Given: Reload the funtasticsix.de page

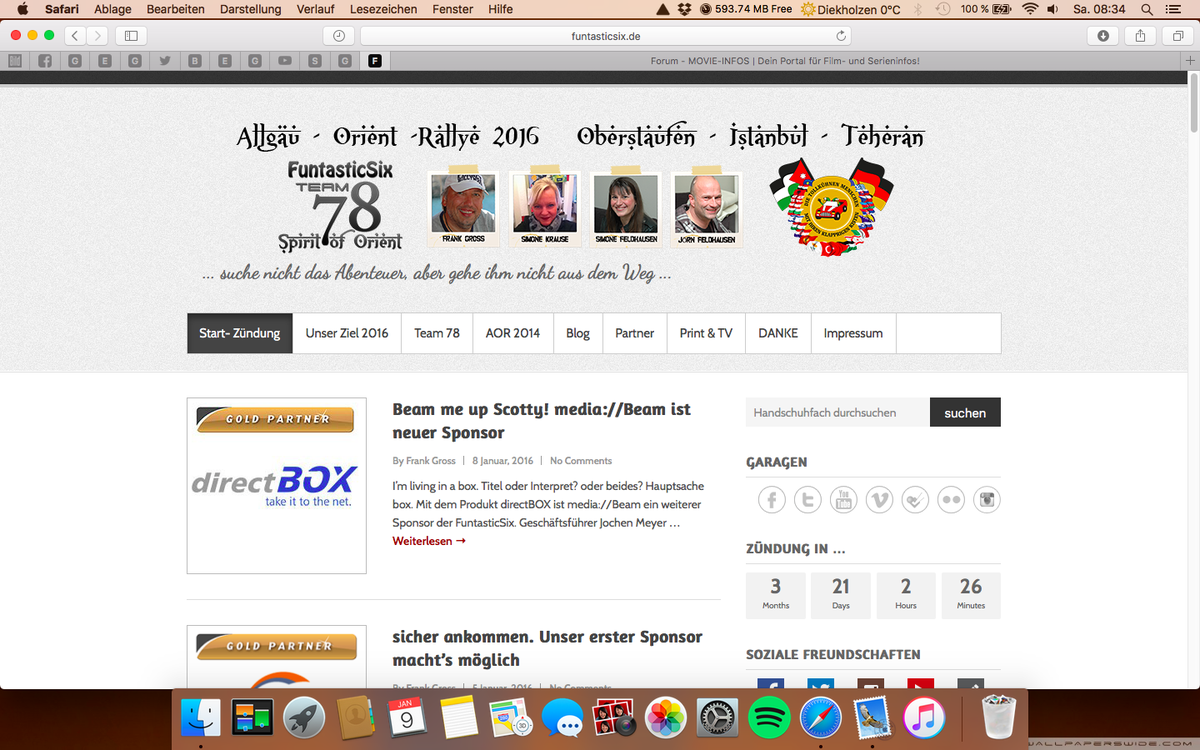Looking at the screenshot, I should click(841, 35).
